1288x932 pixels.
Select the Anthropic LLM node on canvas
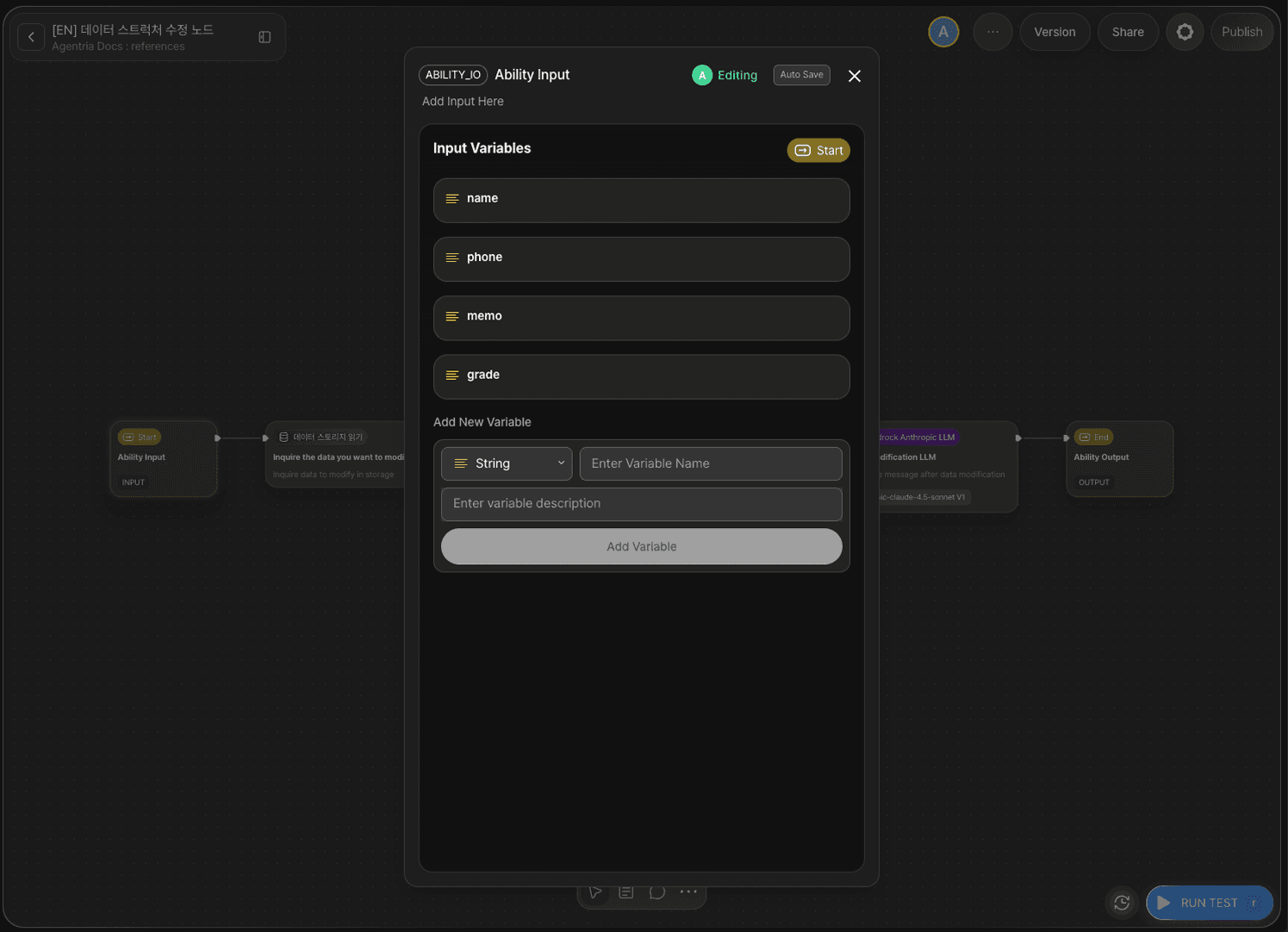[948, 466]
